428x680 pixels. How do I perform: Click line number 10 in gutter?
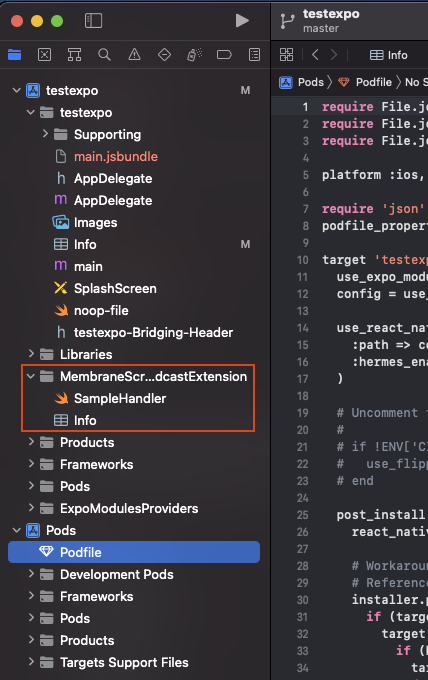(x=302, y=260)
